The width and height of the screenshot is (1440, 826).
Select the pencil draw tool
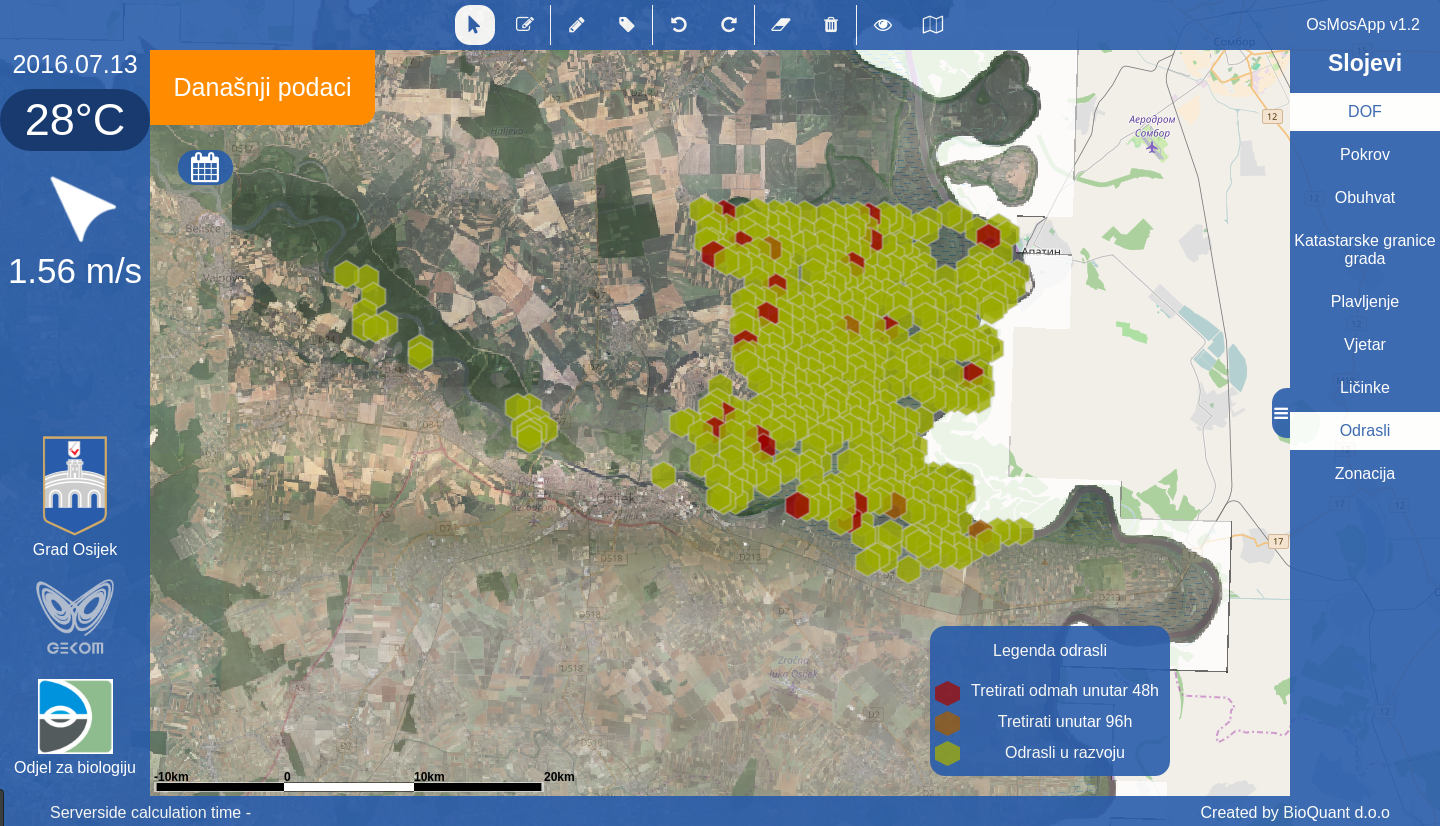(576, 25)
